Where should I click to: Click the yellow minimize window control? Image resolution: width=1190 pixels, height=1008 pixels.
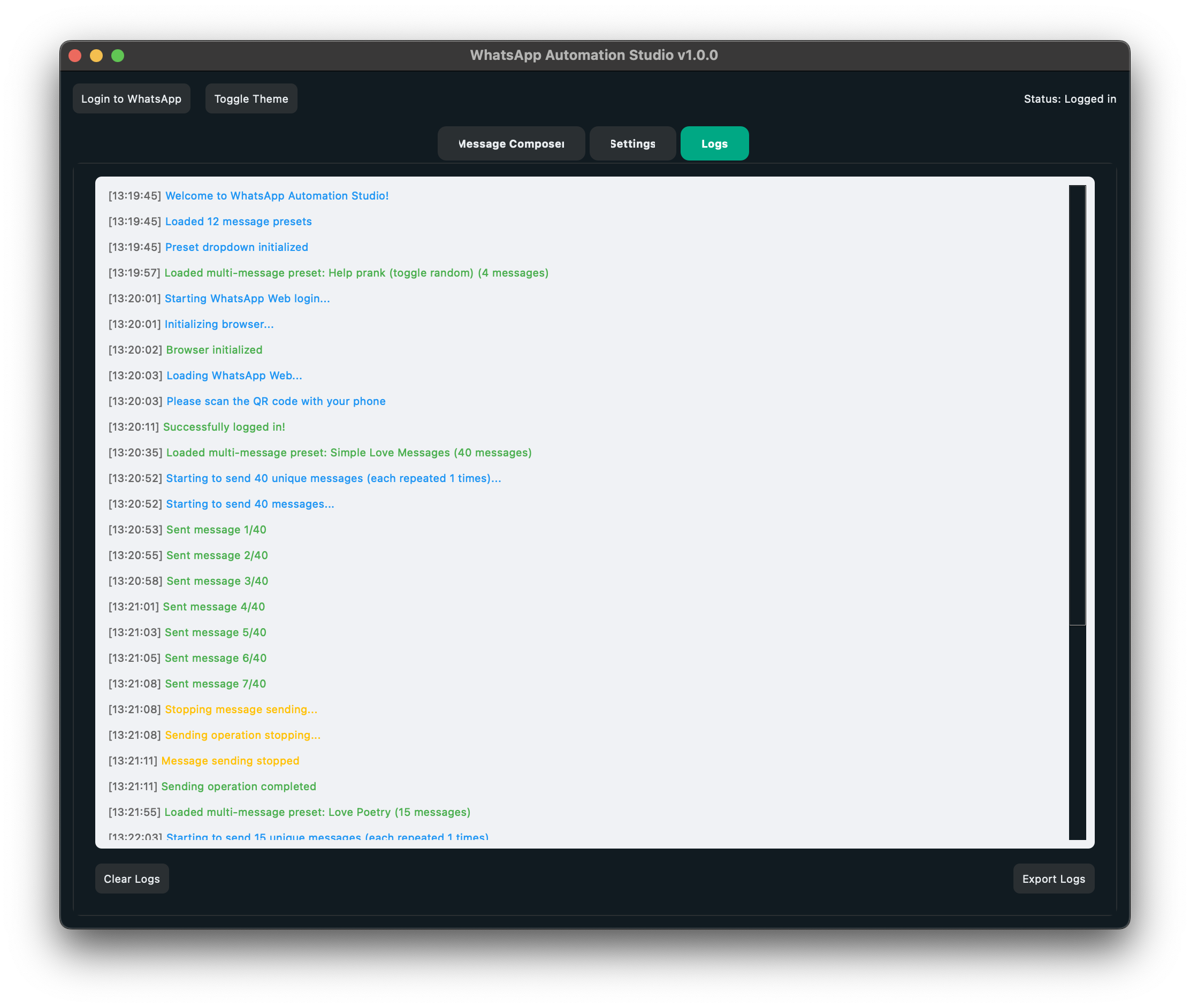[x=96, y=56]
